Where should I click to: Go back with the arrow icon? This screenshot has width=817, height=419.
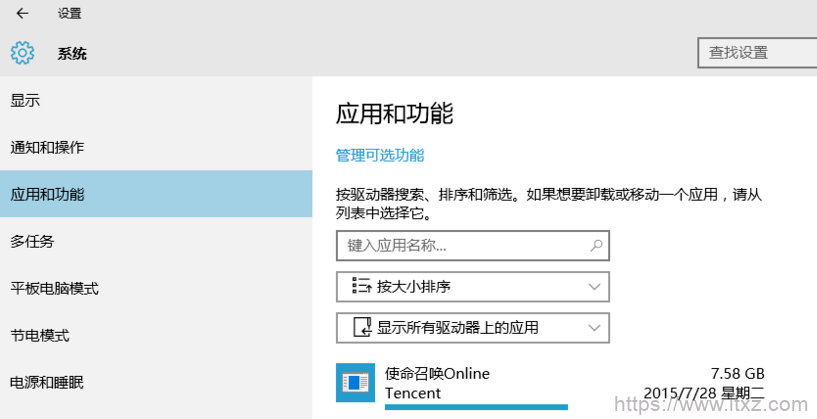tap(22, 14)
